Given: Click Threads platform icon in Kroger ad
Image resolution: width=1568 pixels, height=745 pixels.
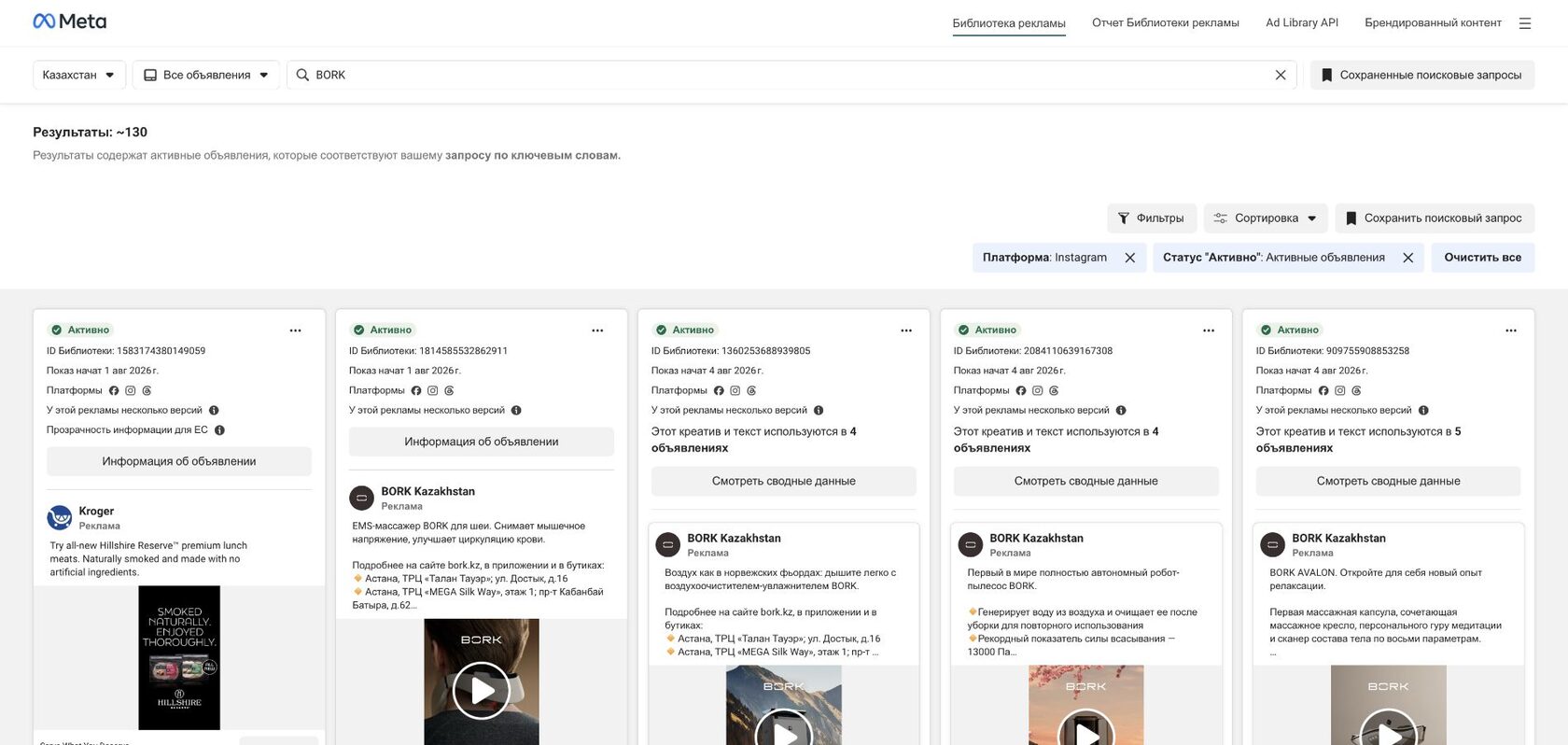Looking at the screenshot, I should coord(147,390).
